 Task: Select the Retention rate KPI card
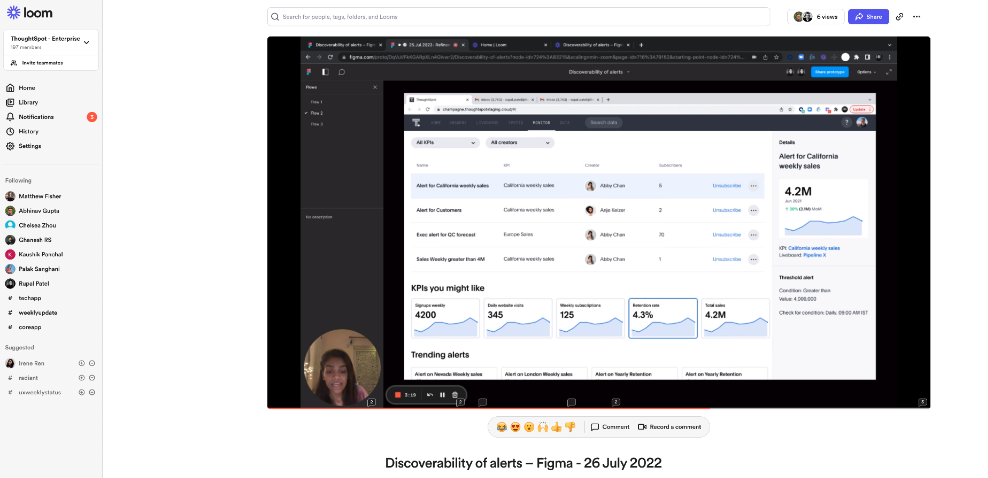coord(663,319)
